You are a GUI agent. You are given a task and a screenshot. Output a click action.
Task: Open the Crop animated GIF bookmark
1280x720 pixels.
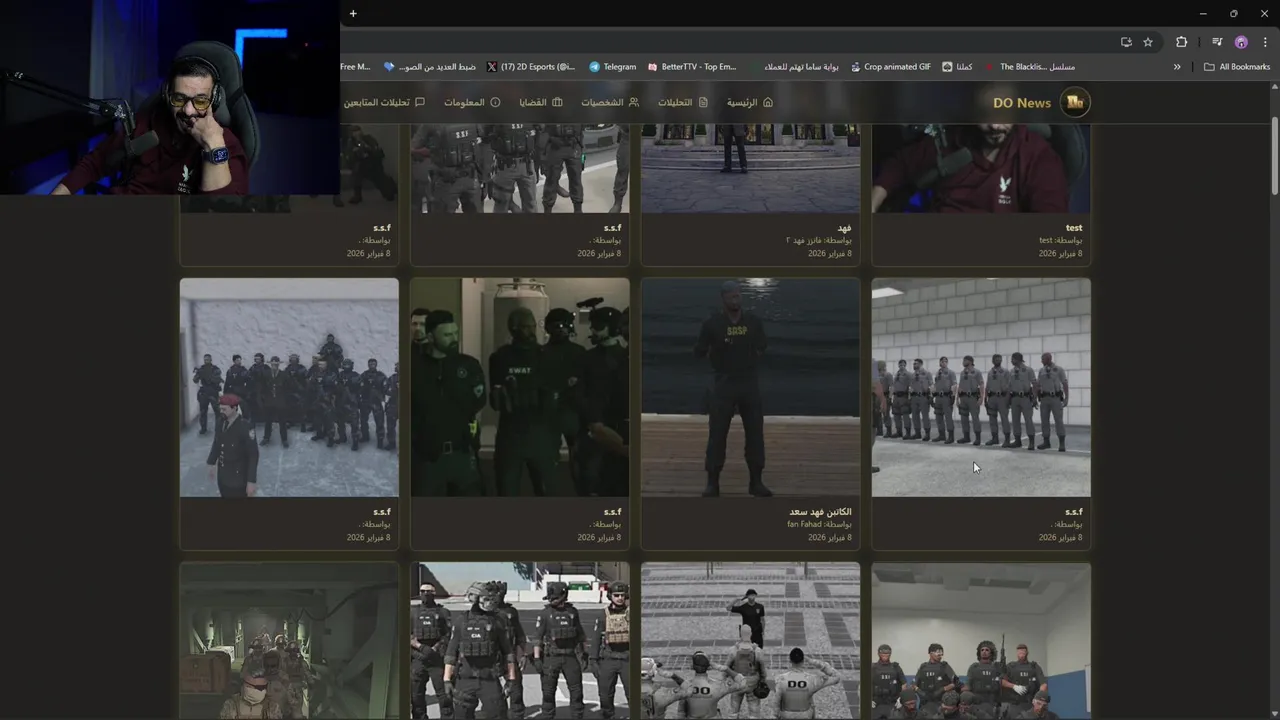pos(890,67)
